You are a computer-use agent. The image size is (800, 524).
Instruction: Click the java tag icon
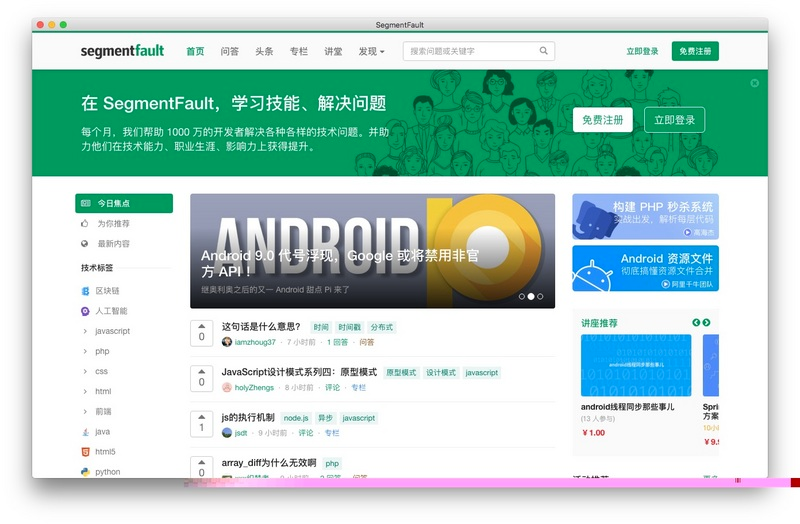point(85,432)
